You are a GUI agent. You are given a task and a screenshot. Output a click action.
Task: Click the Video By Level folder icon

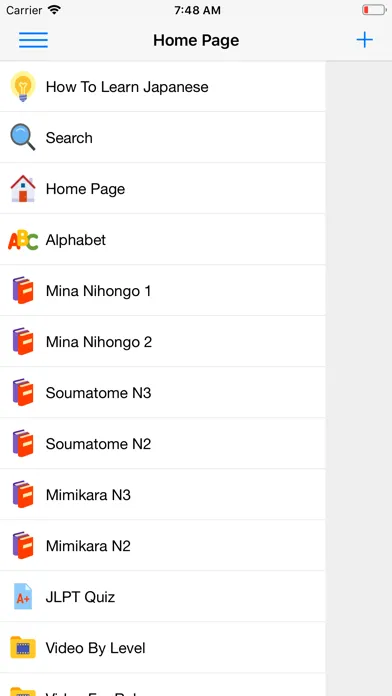[23, 648]
